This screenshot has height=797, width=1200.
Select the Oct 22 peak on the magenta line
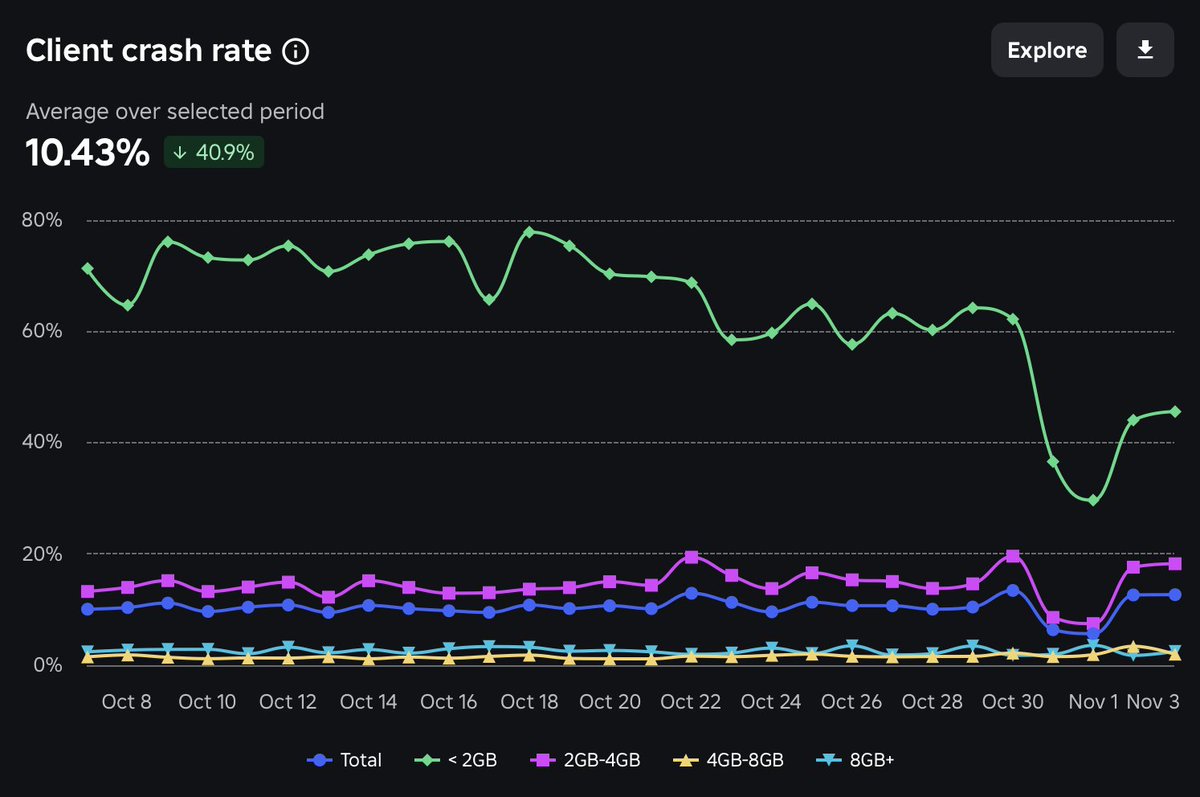(x=690, y=556)
